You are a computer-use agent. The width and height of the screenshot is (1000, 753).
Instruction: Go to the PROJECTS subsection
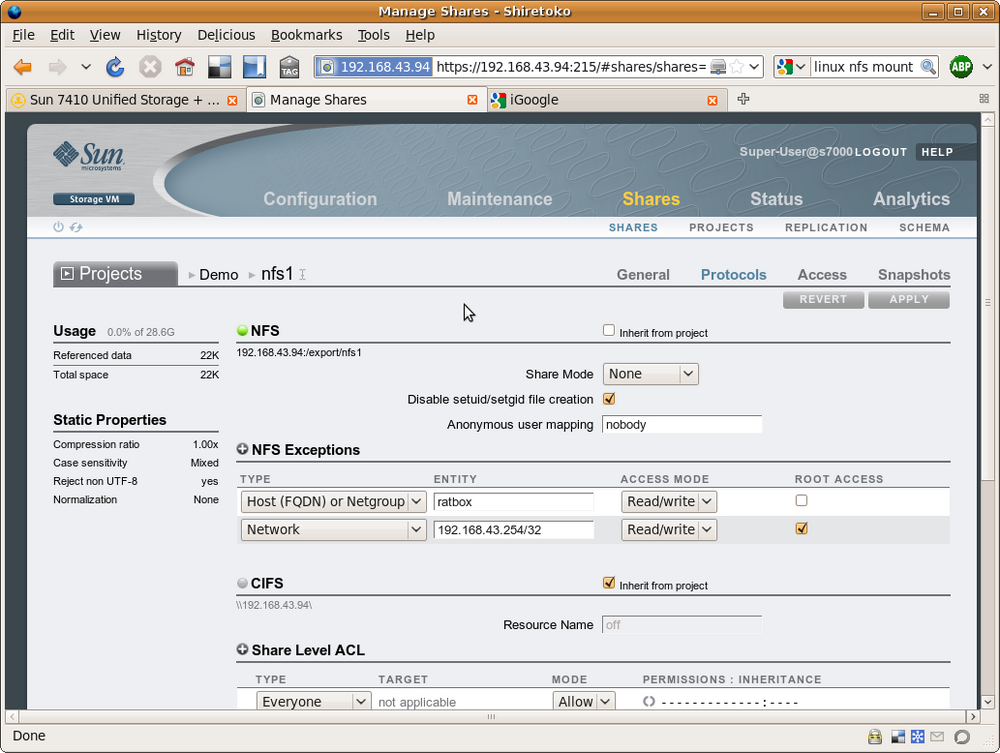point(721,228)
